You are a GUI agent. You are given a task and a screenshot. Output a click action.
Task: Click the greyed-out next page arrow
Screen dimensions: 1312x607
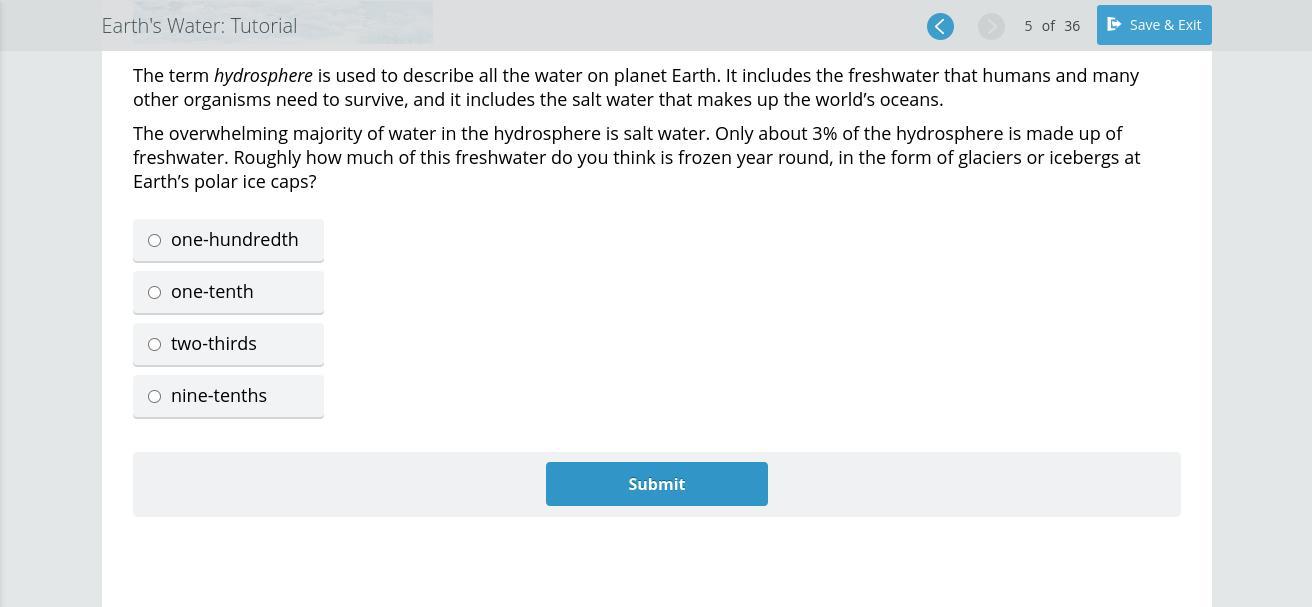pyautogui.click(x=991, y=26)
